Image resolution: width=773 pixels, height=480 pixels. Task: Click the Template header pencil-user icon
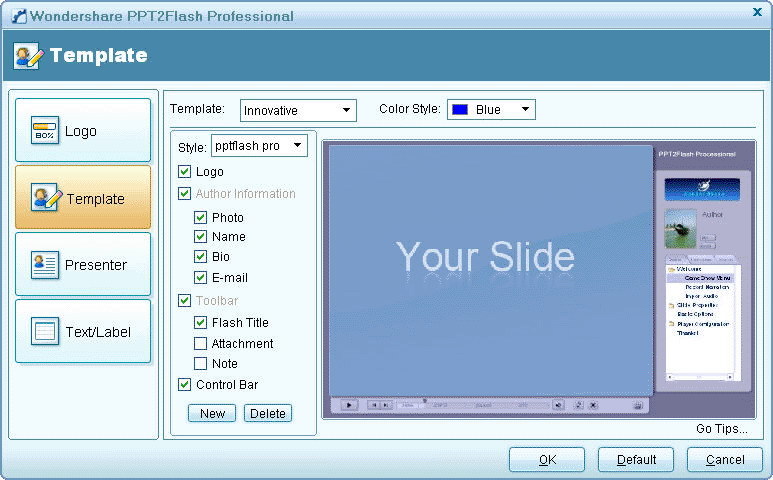pos(29,55)
